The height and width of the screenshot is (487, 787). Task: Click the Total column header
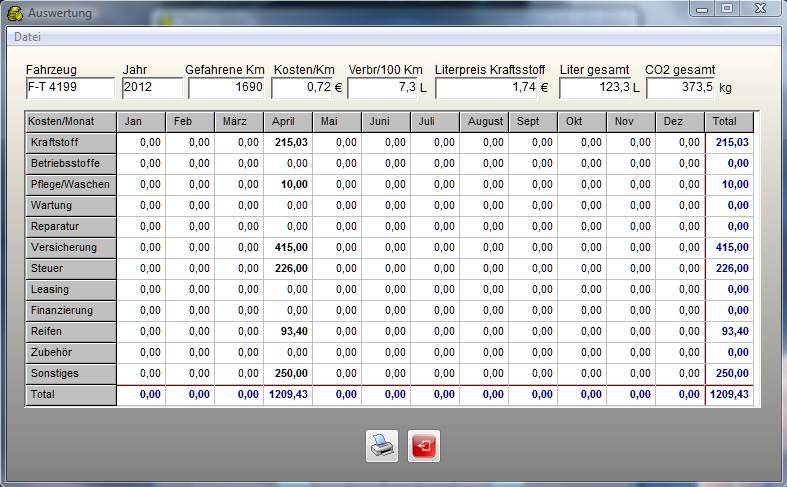[729, 122]
